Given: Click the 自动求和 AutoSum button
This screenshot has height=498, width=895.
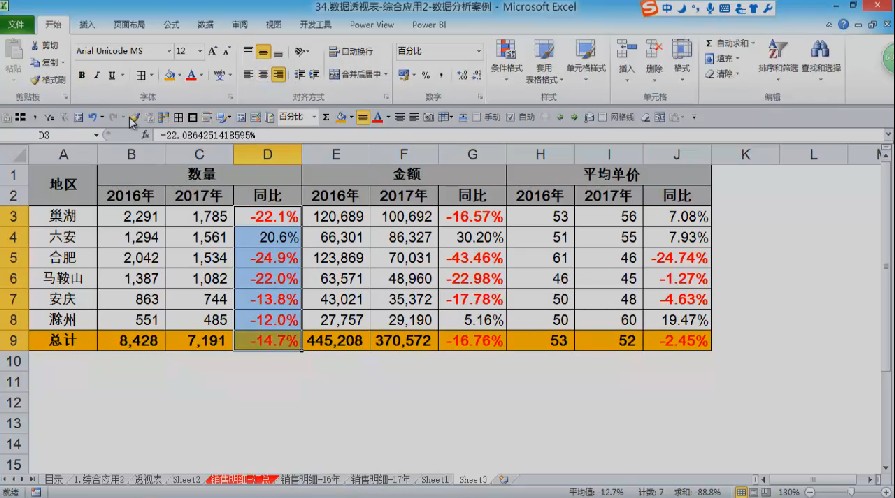Looking at the screenshot, I should click(x=729, y=43).
